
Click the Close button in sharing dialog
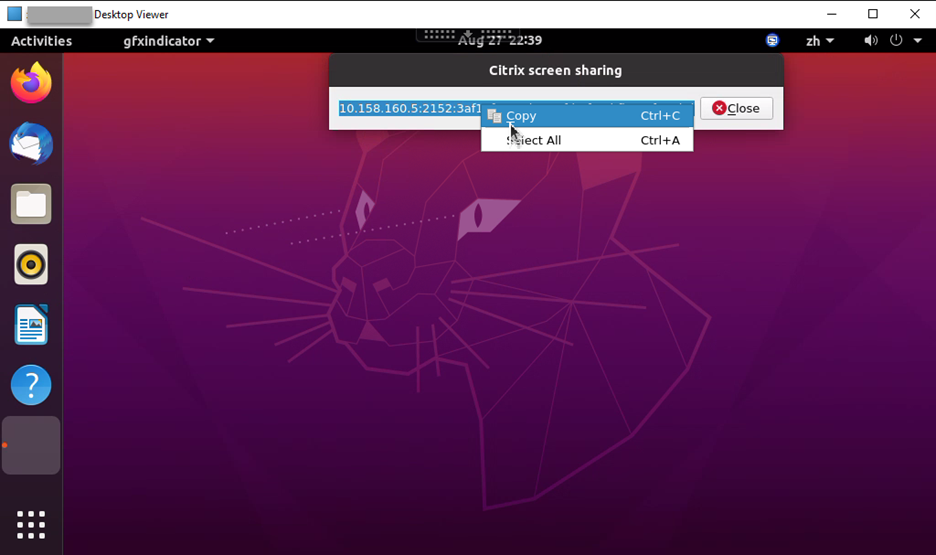coord(736,108)
